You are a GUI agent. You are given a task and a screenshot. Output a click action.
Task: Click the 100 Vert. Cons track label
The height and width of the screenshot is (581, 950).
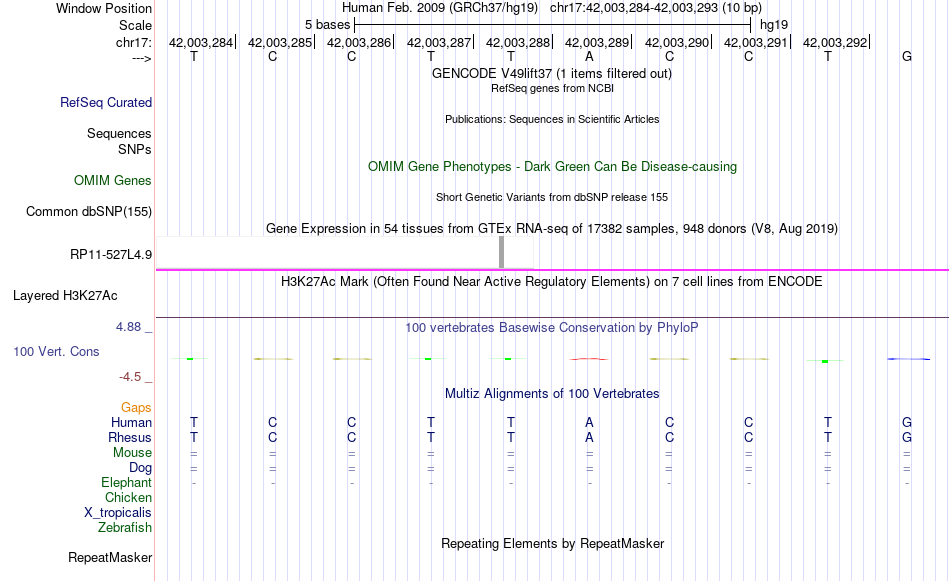point(56,351)
